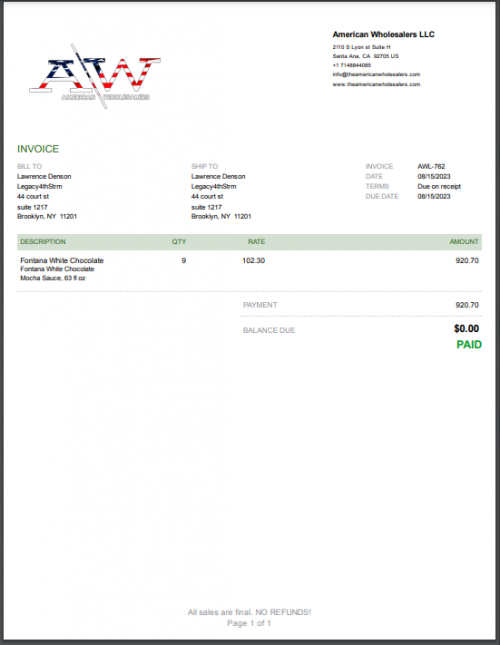Click the green PAID status
The width and height of the screenshot is (500, 645).
click(469, 345)
